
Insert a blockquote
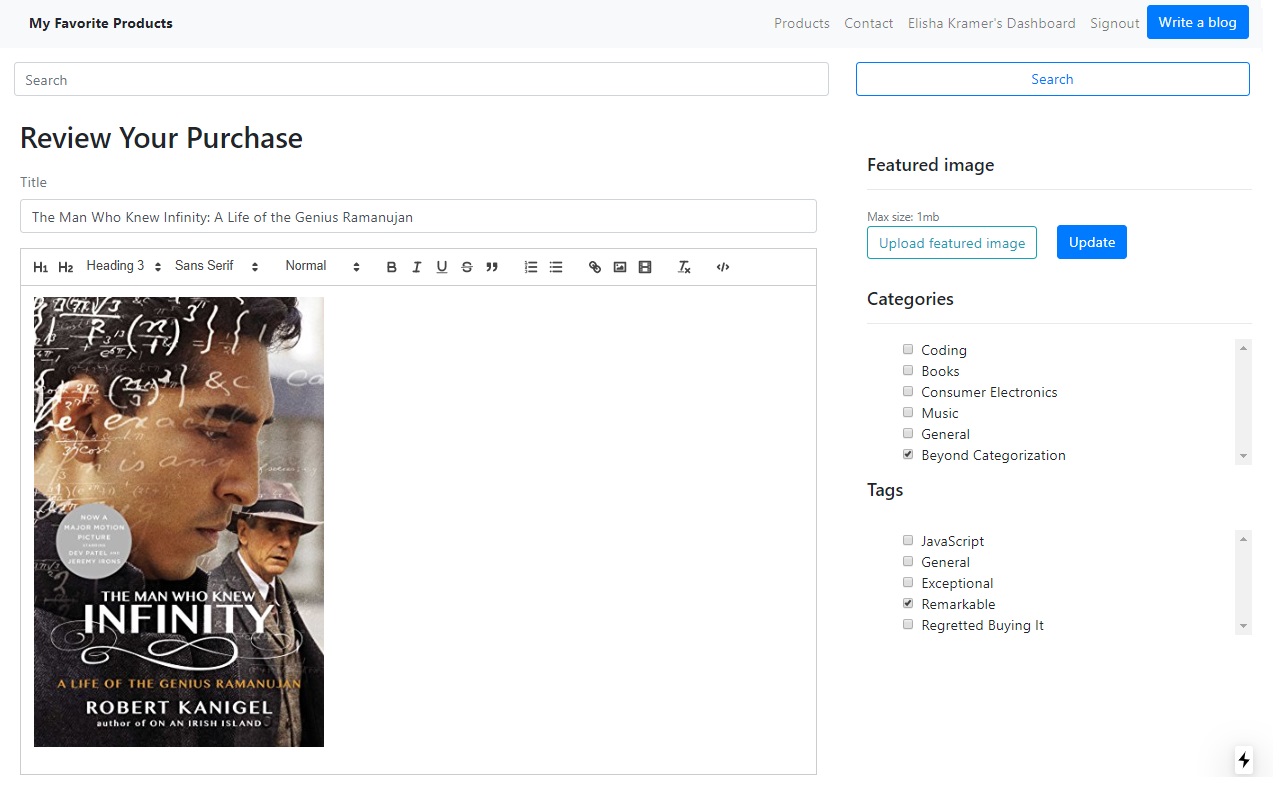tap(492, 267)
